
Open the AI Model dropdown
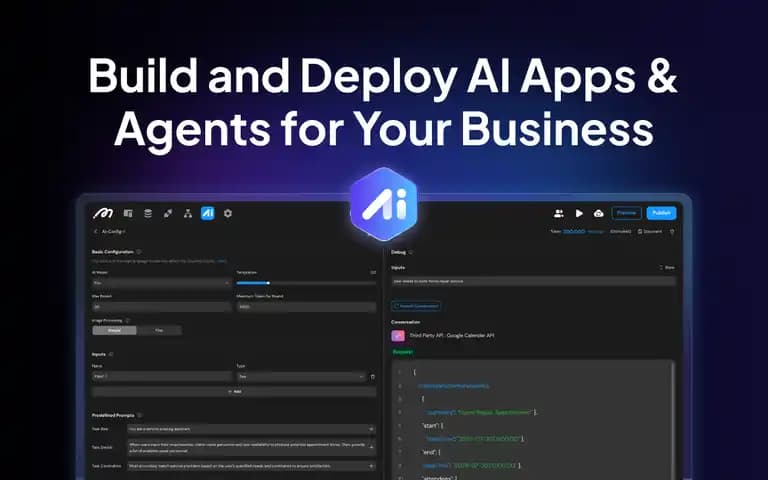click(161, 283)
